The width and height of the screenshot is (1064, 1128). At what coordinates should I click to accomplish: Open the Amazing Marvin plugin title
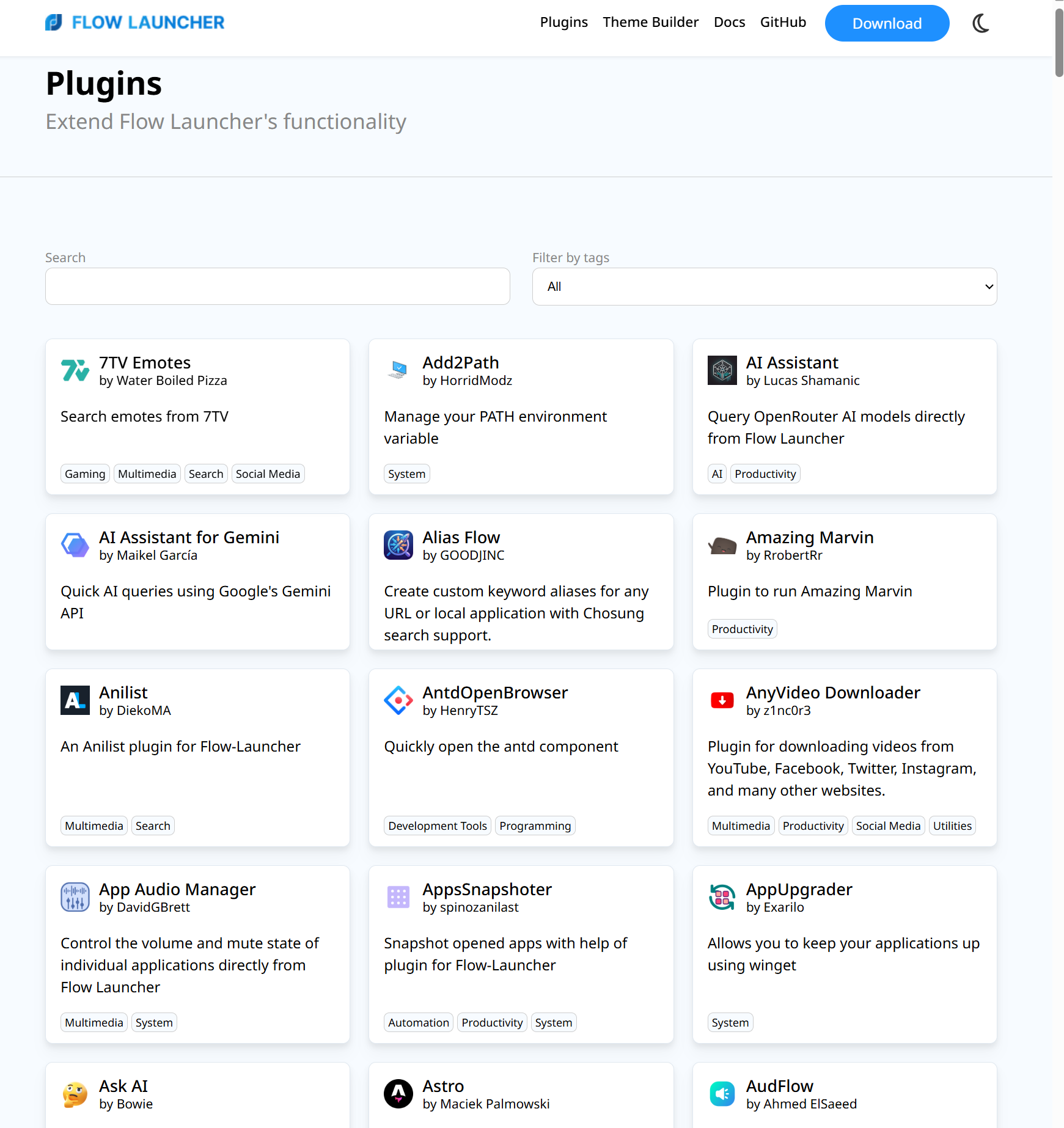click(810, 537)
